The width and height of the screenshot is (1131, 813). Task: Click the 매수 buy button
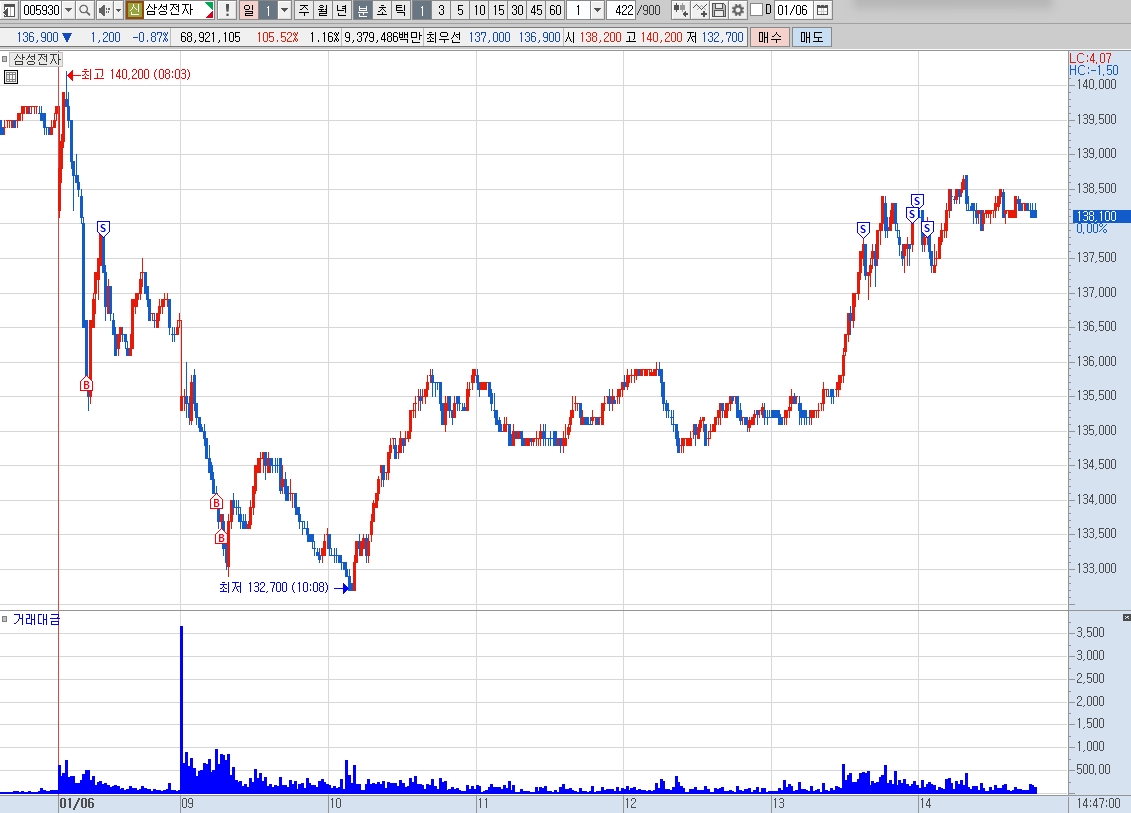[x=770, y=38]
